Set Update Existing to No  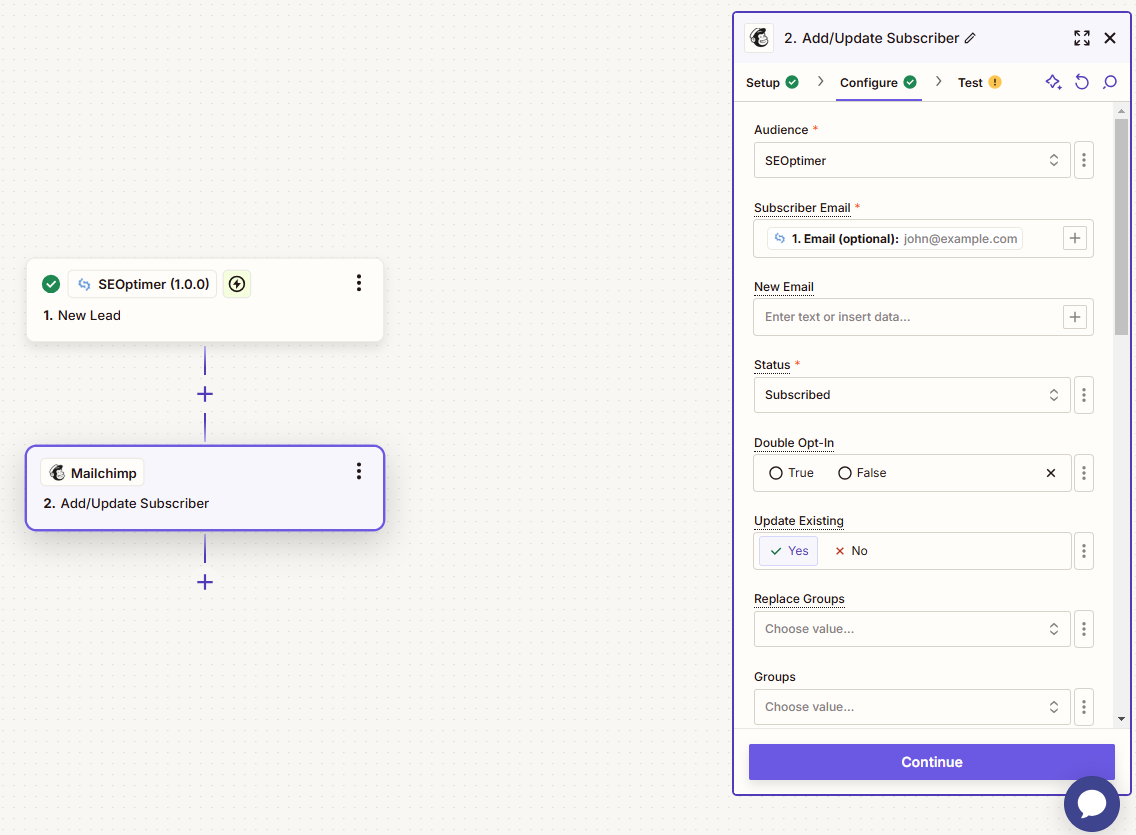(851, 551)
